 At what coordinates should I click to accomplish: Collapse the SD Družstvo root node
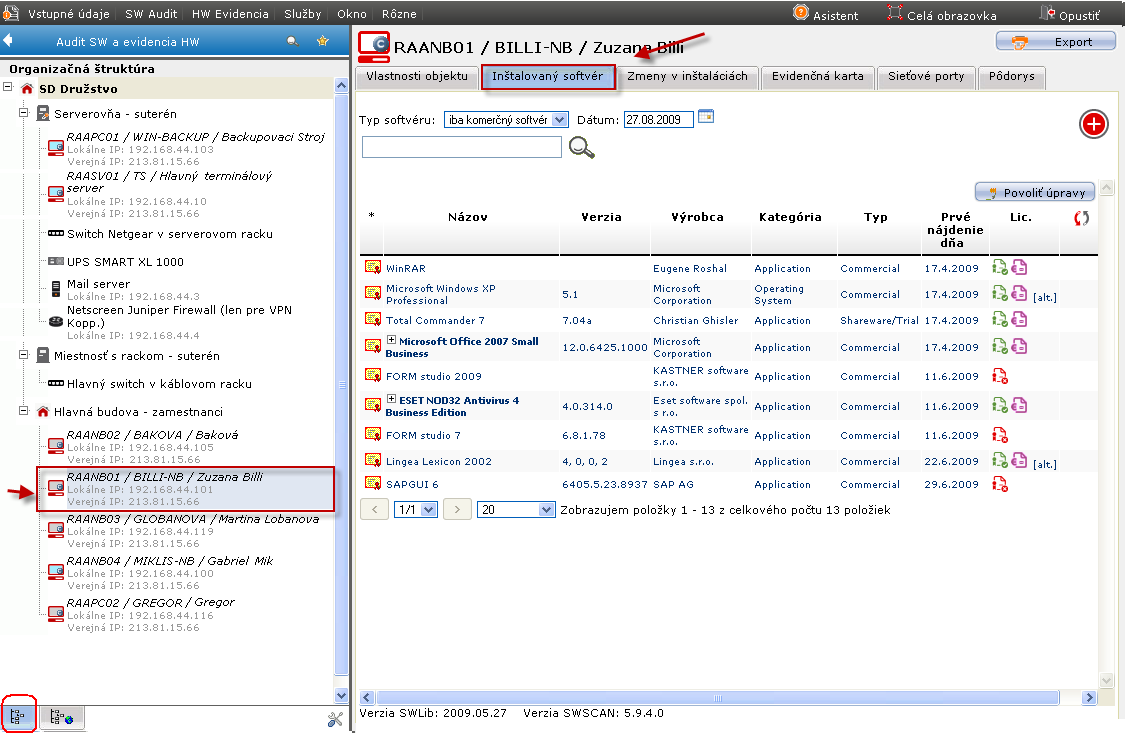point(8,87)
